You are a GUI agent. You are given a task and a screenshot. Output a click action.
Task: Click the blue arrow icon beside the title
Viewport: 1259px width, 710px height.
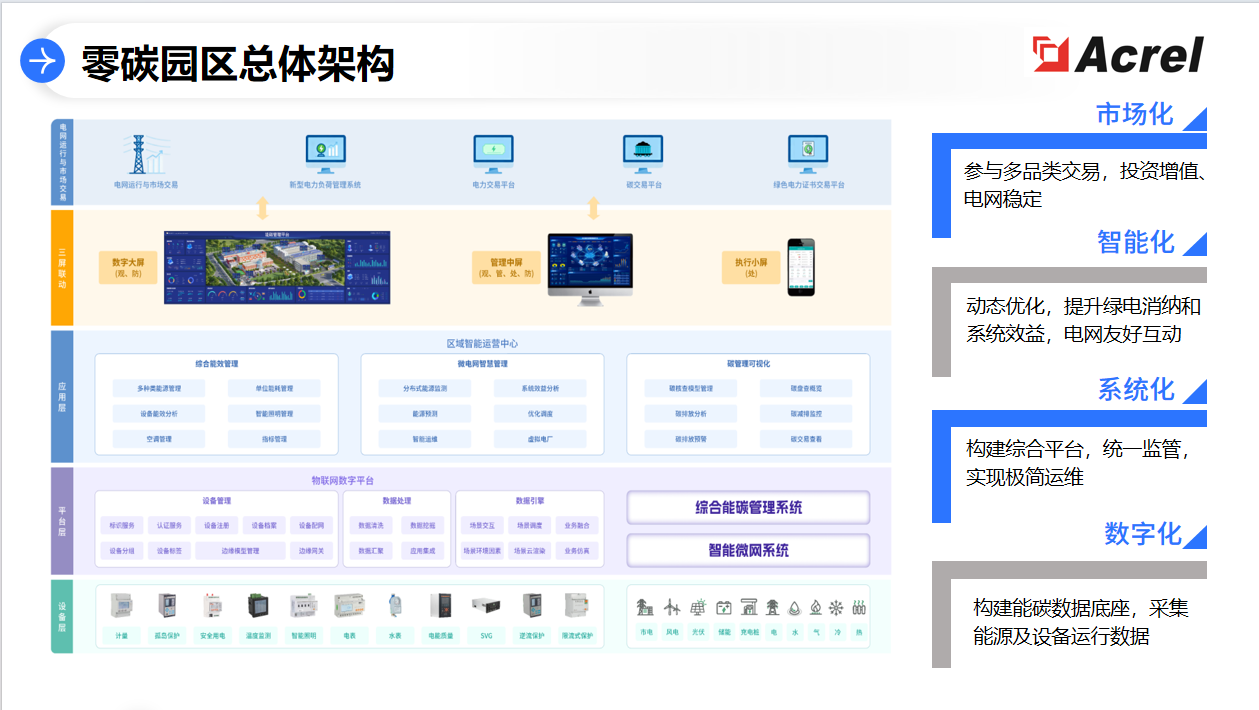point(42,62)
